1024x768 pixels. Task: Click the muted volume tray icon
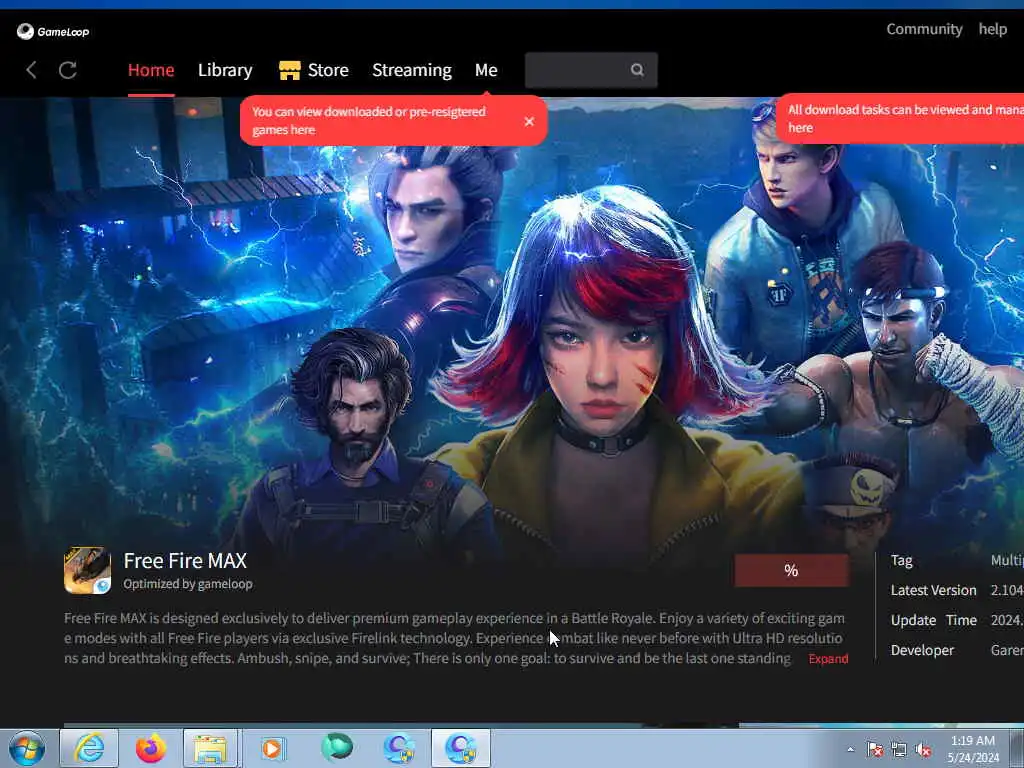[923, 750]
